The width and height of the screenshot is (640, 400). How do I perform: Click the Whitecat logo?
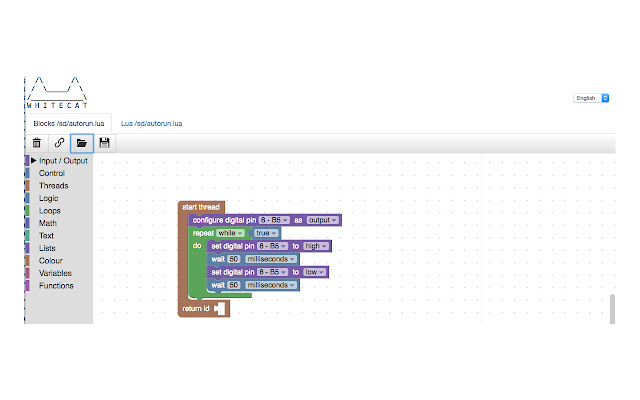pyautogui.click(x=57, y=93)
